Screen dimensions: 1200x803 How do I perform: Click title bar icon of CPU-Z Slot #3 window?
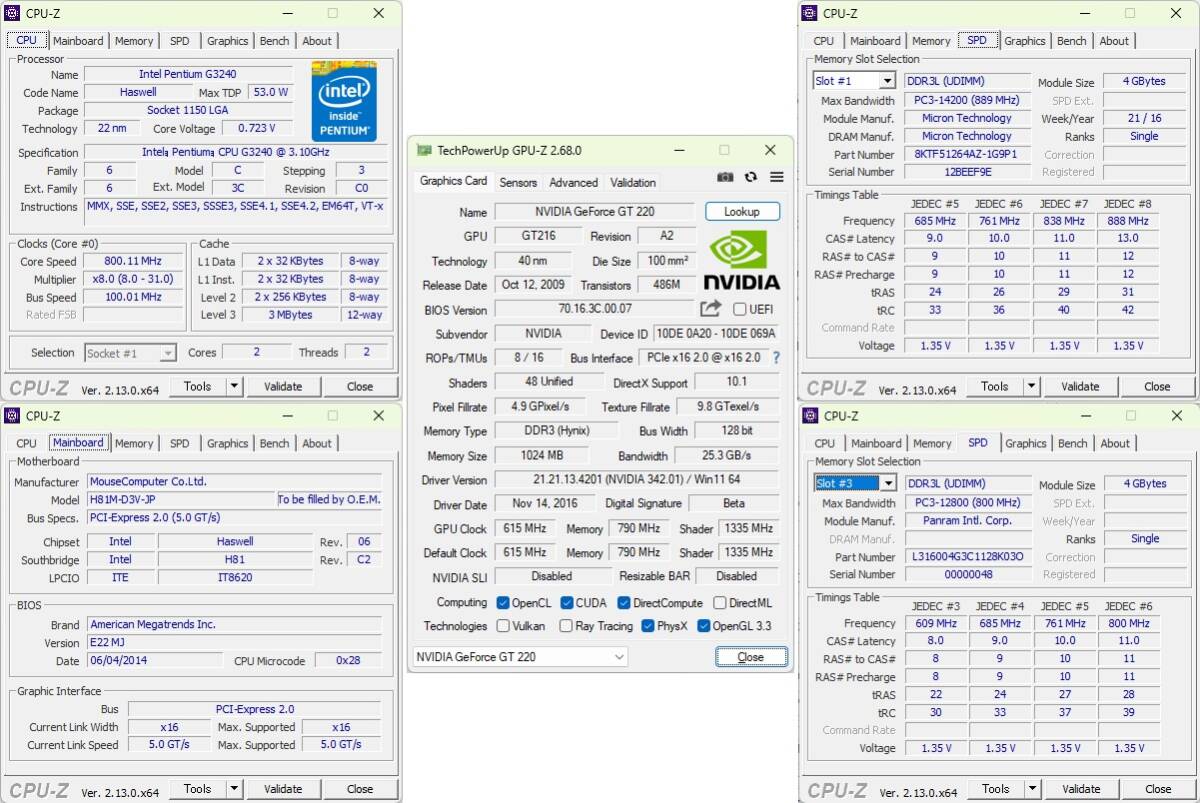click(809, 416)
